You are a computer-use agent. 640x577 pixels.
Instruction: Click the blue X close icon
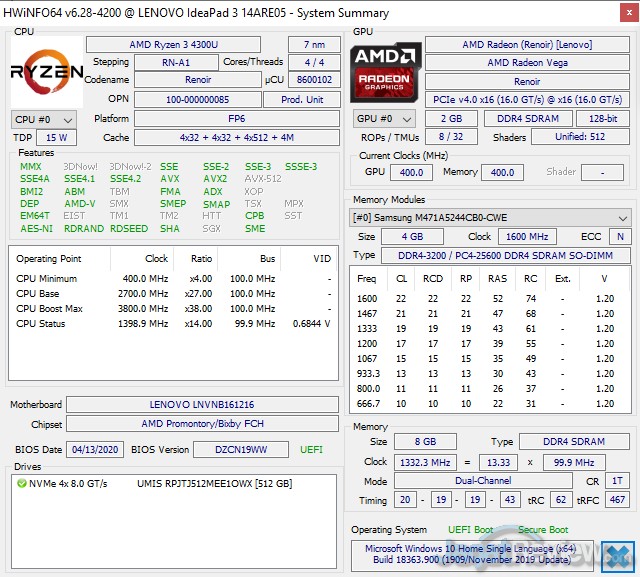point(619,555)
